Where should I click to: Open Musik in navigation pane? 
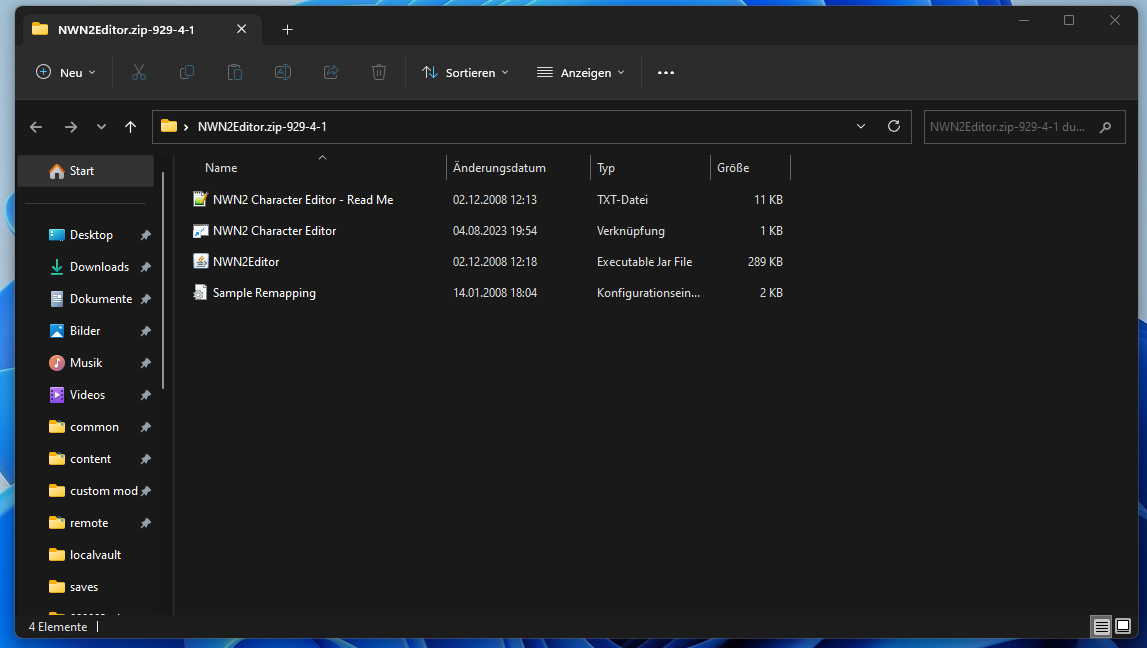tap(86, 363)
